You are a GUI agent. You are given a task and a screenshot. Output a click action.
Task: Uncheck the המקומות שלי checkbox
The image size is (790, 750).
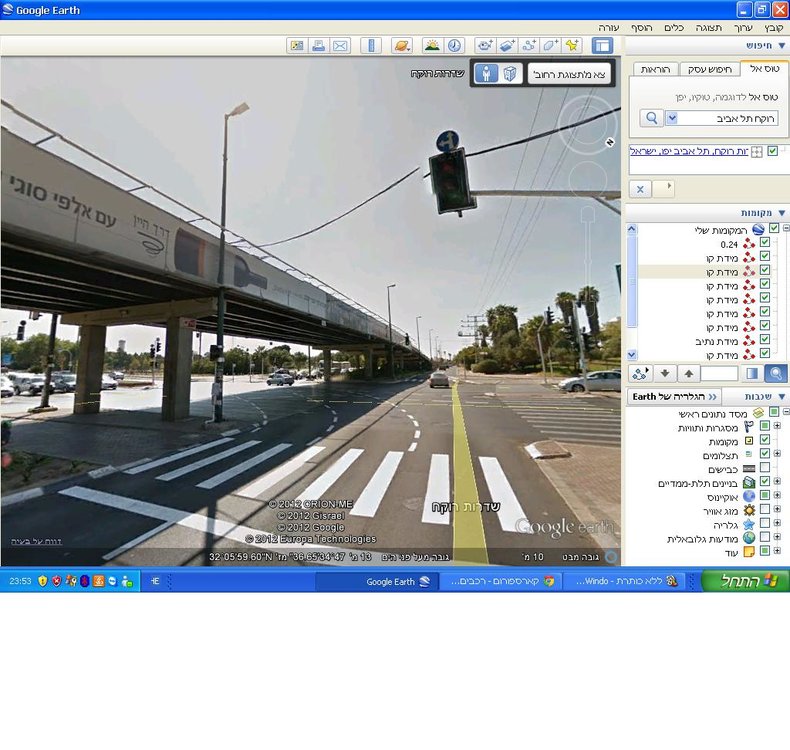[x=774, y=228]
